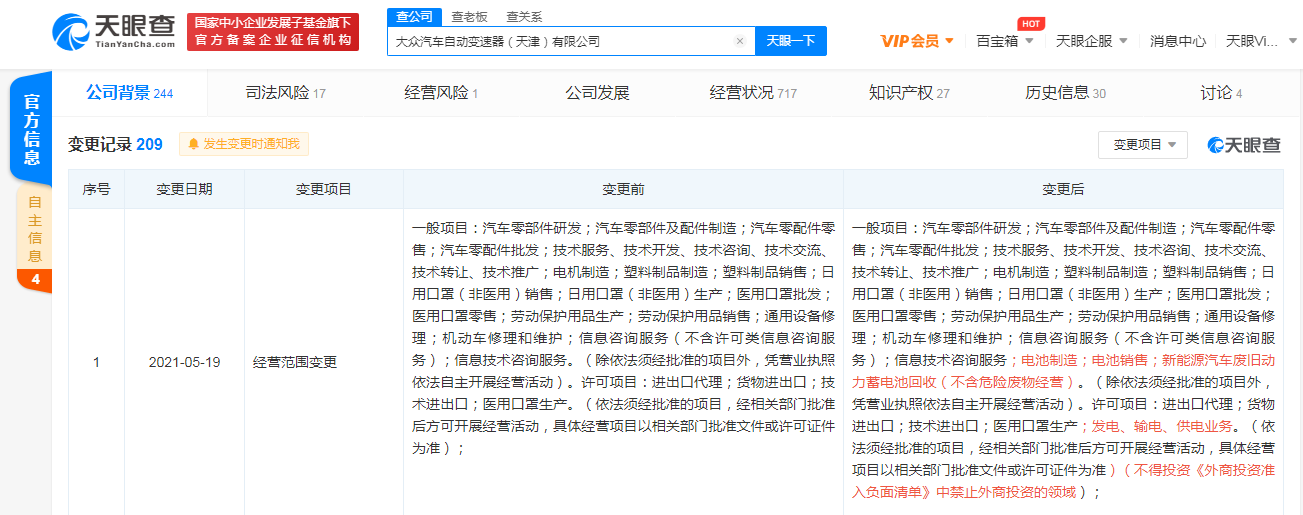Open the 历史信息 tab
This screenshot has width=1303, height=515.
1065,93
